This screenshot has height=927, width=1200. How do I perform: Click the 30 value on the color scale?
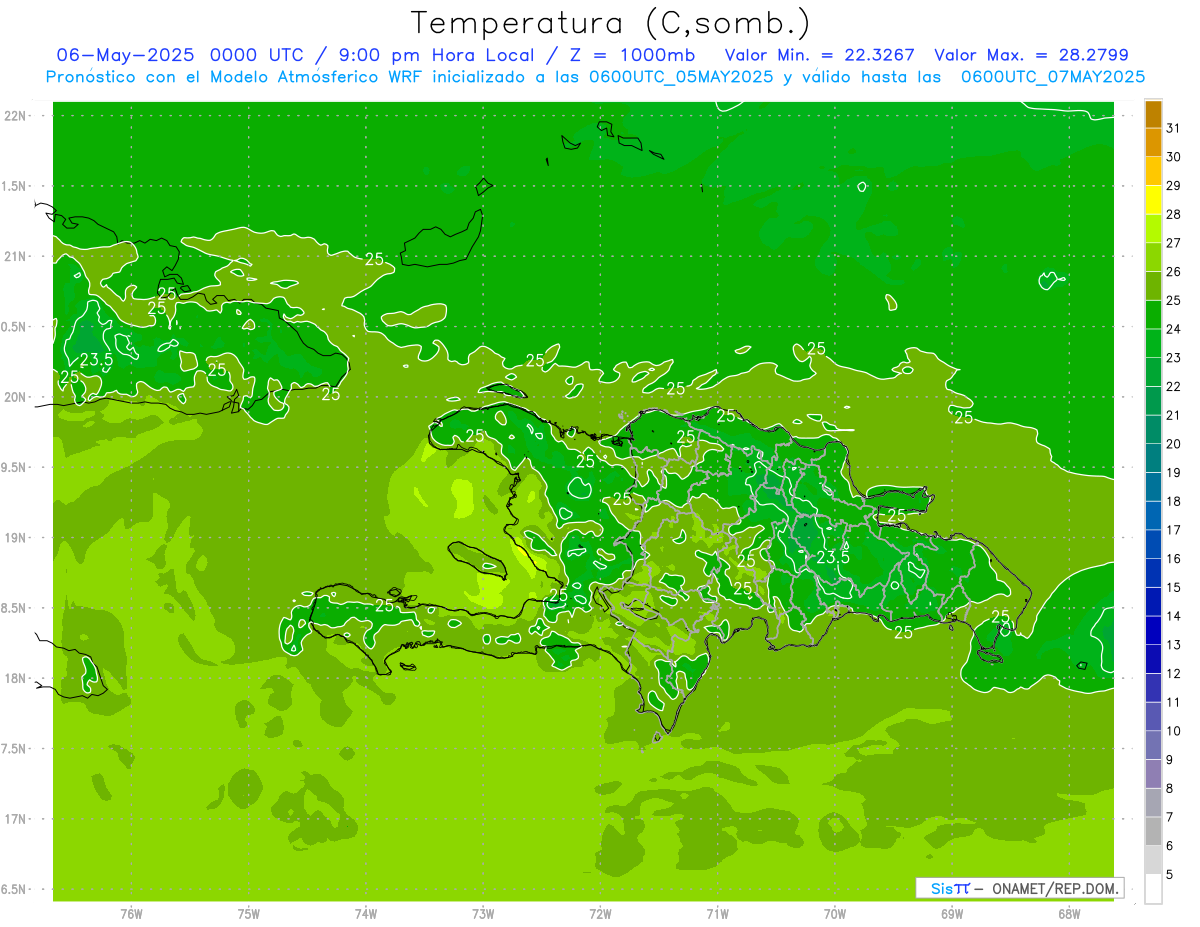[x=1173, y=157]
